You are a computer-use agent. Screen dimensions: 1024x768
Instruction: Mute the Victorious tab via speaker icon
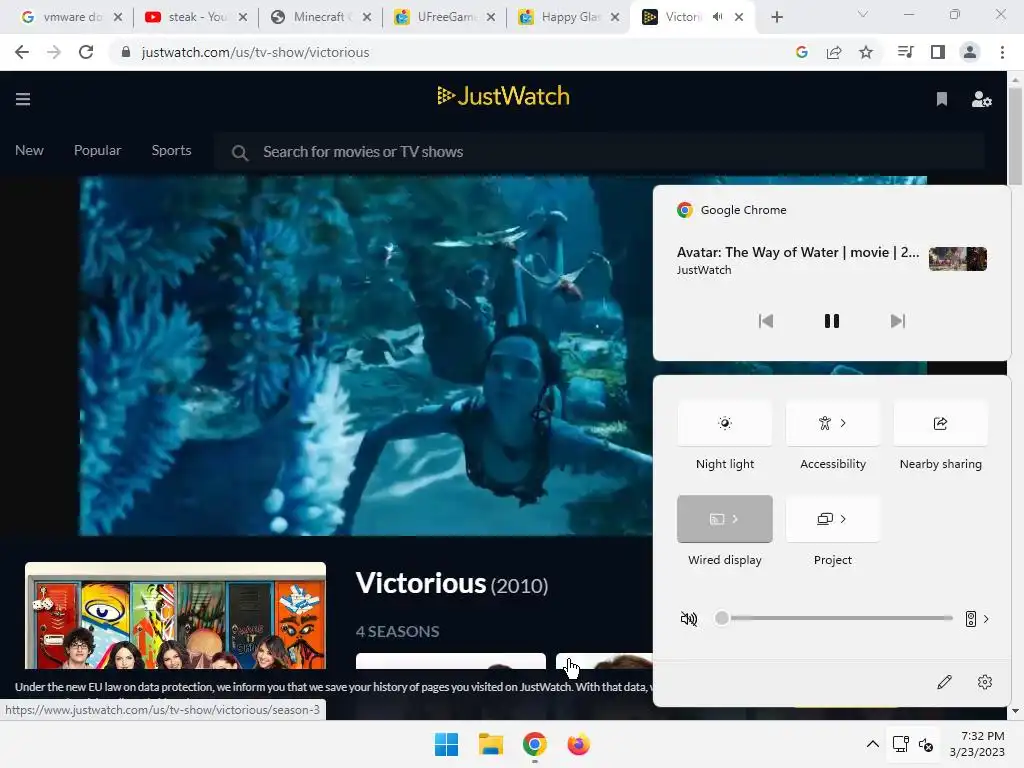pyautogui.click(x=718, y=17)
